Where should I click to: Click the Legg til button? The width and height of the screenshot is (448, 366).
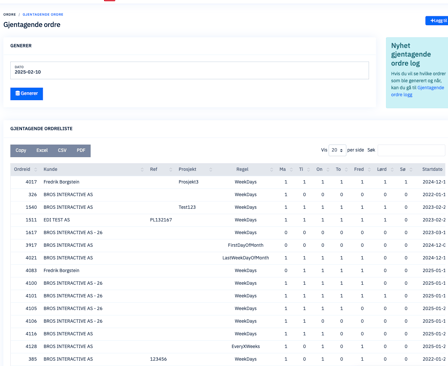pos(437,21)
